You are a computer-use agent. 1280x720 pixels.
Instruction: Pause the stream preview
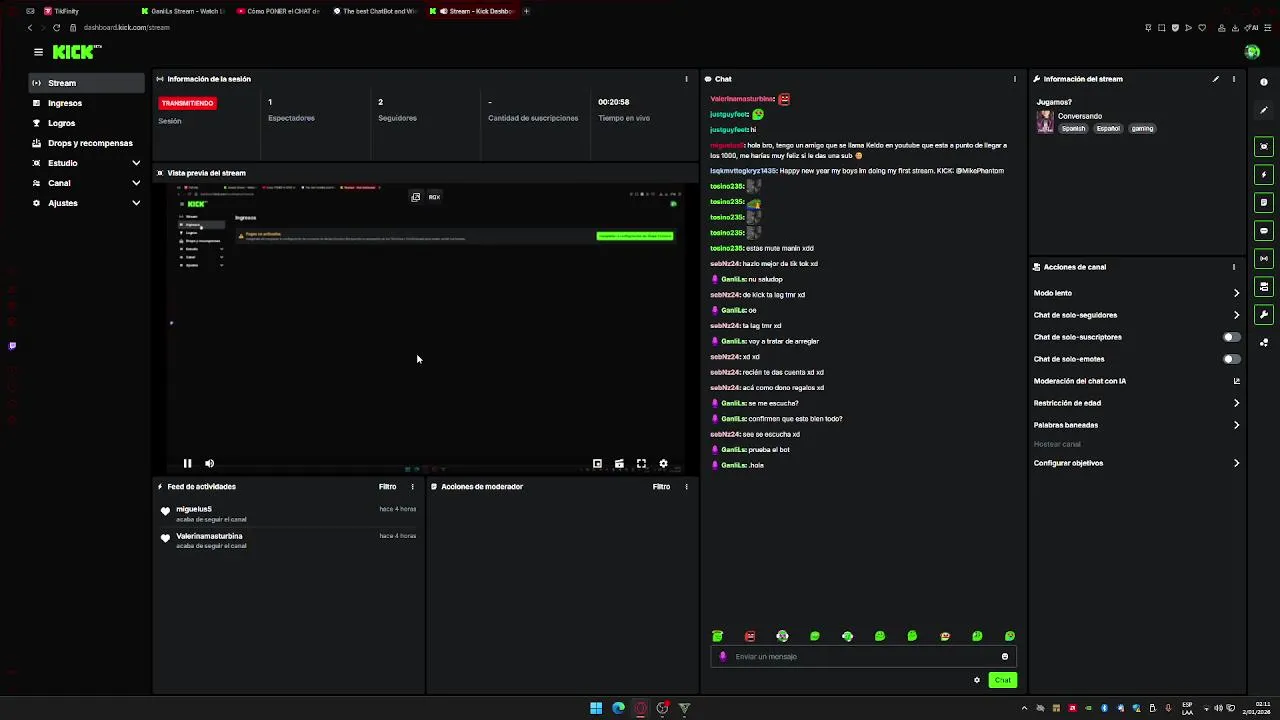[187, 463]
